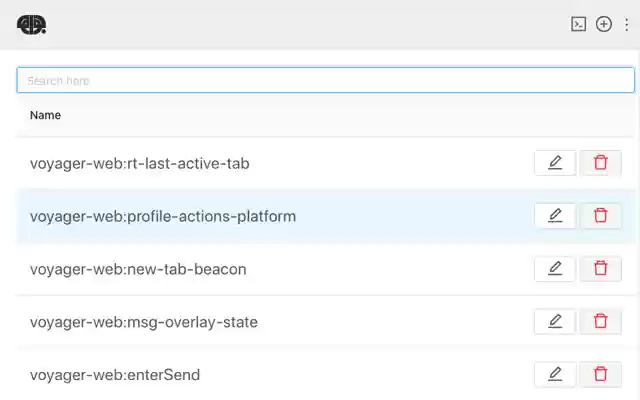Click the Name column header
640x400 pixels.
pyautogui.click(x=45, y=115)
